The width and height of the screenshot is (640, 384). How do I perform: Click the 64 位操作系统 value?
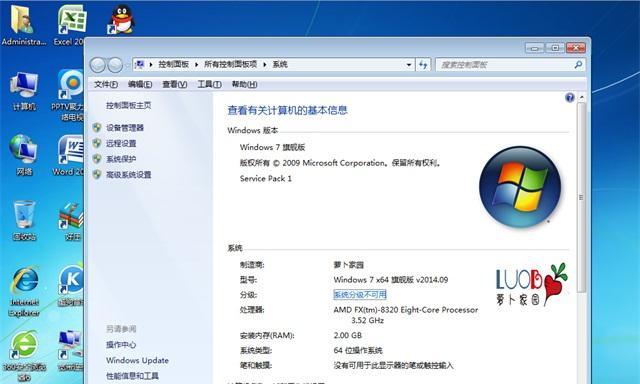[358, 351]
